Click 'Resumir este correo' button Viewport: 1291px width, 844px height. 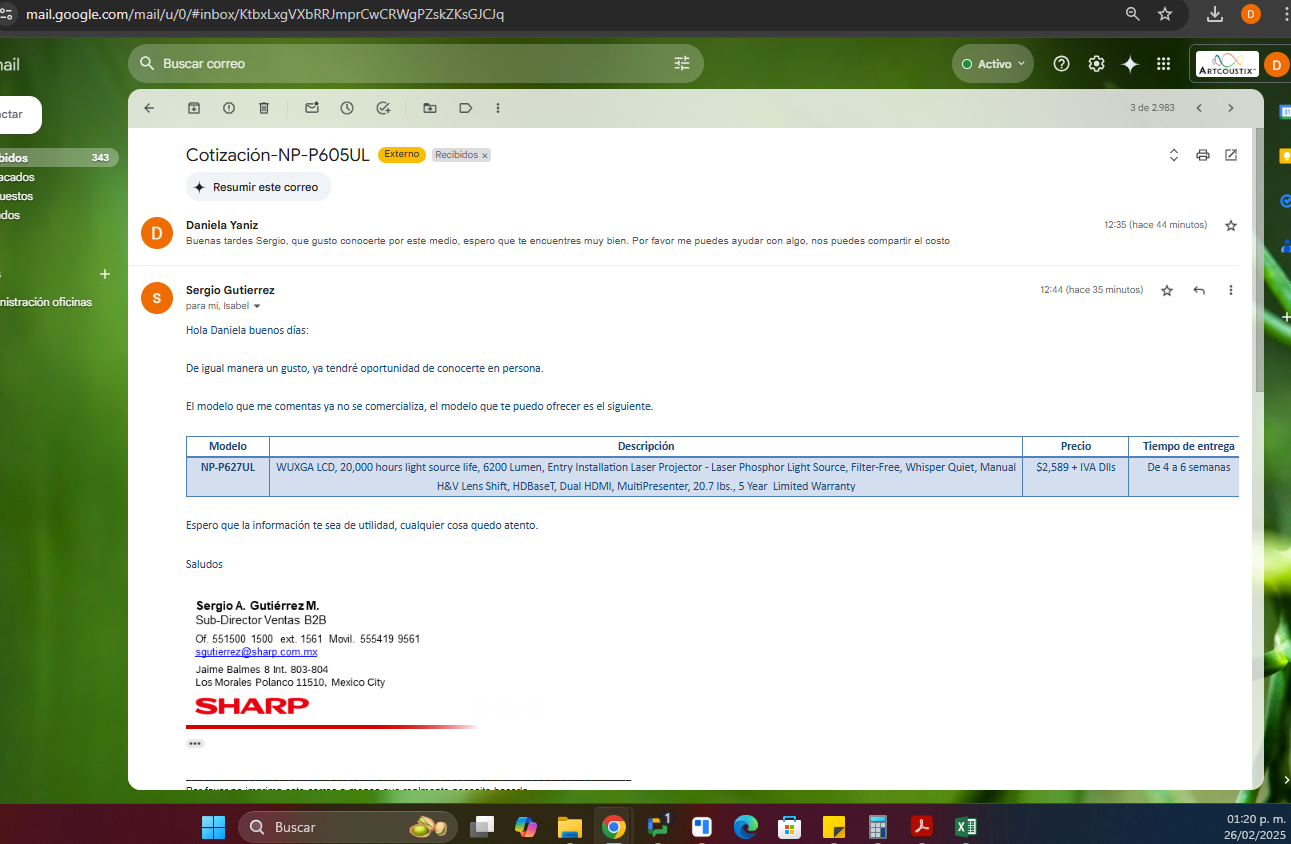pyautogui.click(x=258, y=187)
